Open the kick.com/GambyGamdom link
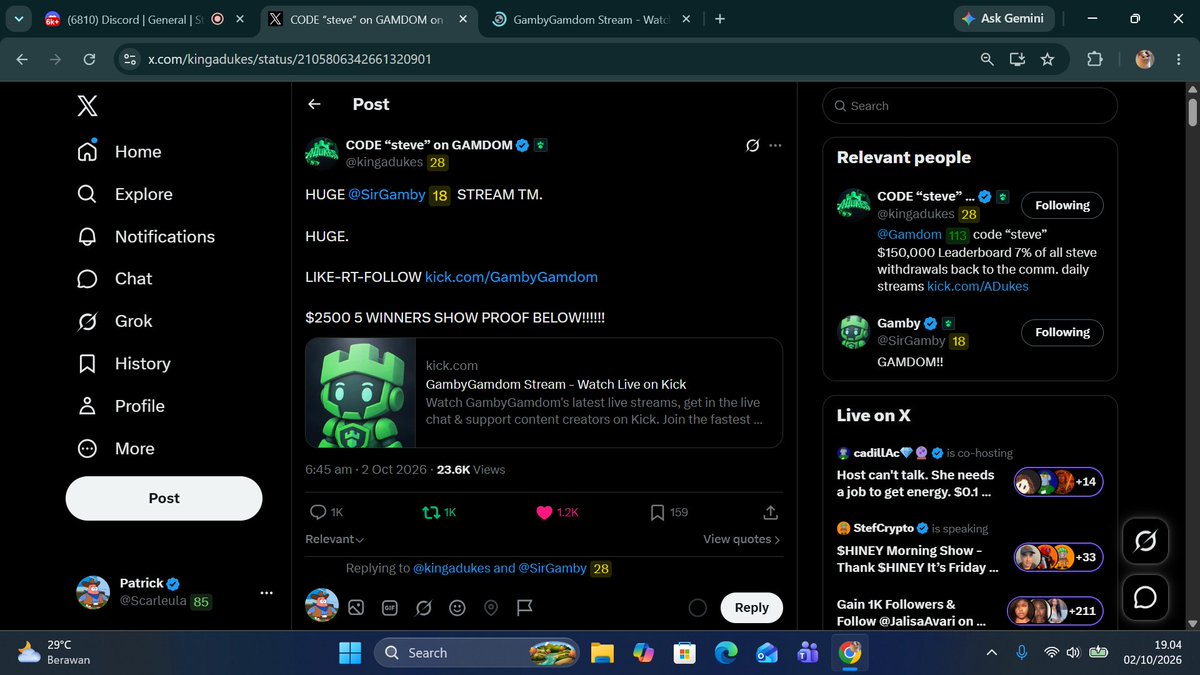The width and height of the screenshot is (1200, 675). click(511, 276)
